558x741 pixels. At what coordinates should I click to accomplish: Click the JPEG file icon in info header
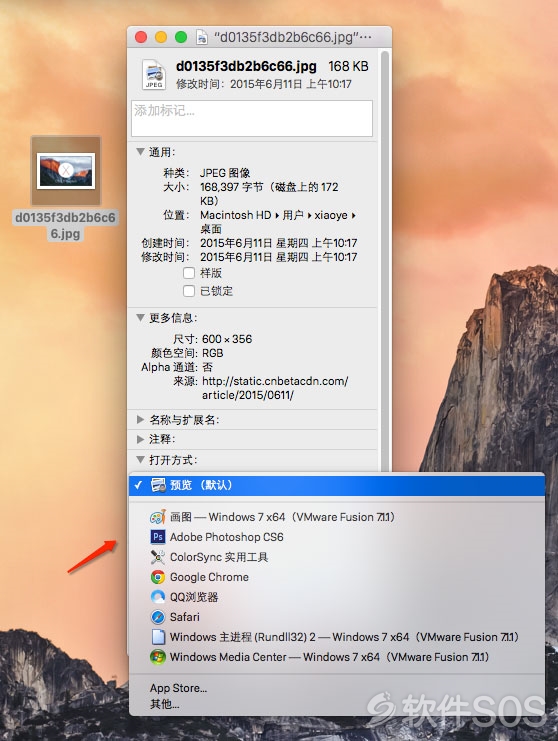coord(154,74)
